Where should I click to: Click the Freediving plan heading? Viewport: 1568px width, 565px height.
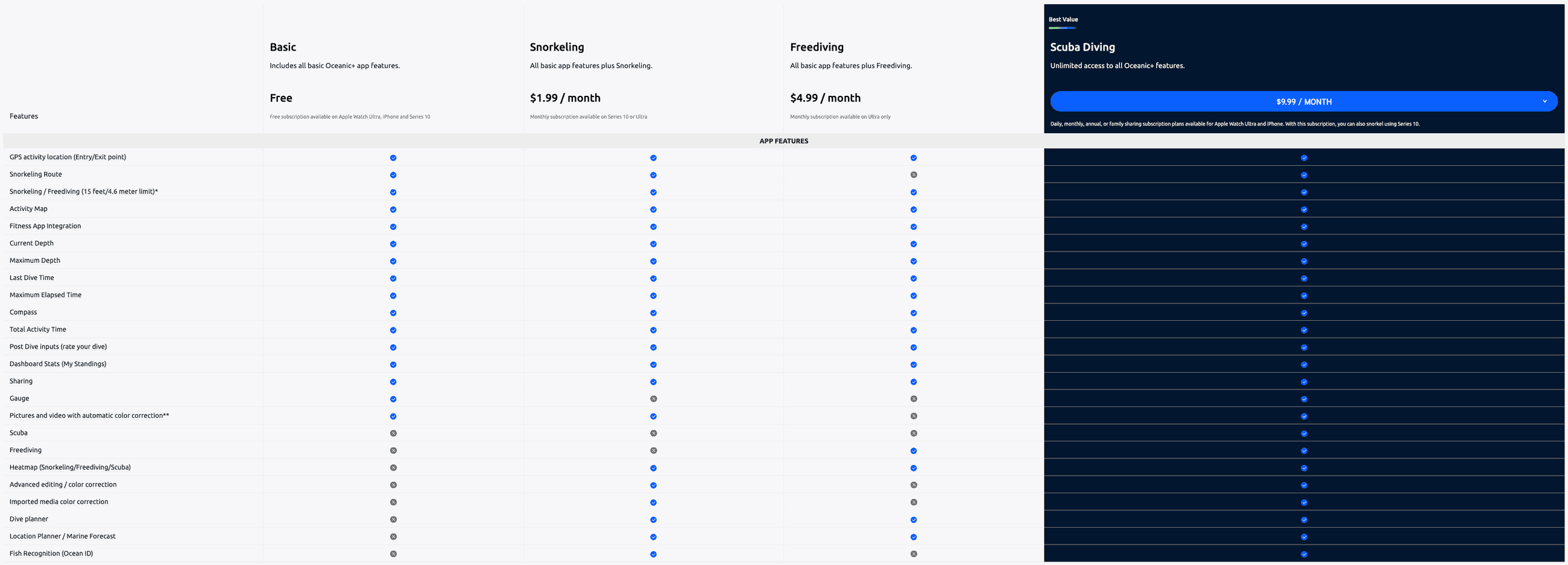817,47
